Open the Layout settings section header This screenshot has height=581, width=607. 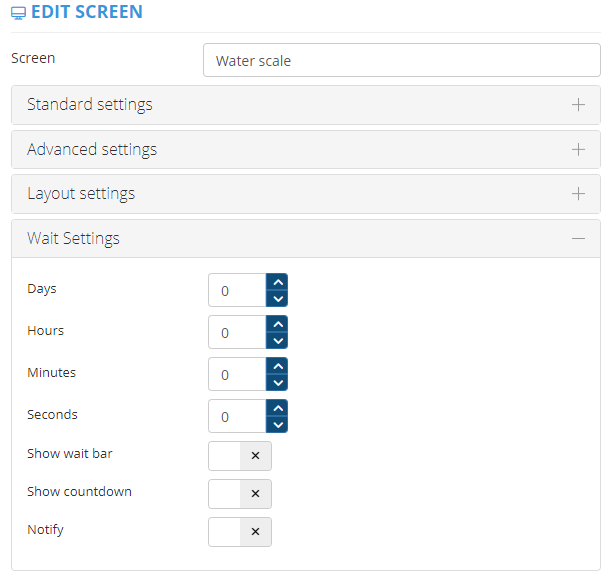pyautogui.click(x=81, y=193)
